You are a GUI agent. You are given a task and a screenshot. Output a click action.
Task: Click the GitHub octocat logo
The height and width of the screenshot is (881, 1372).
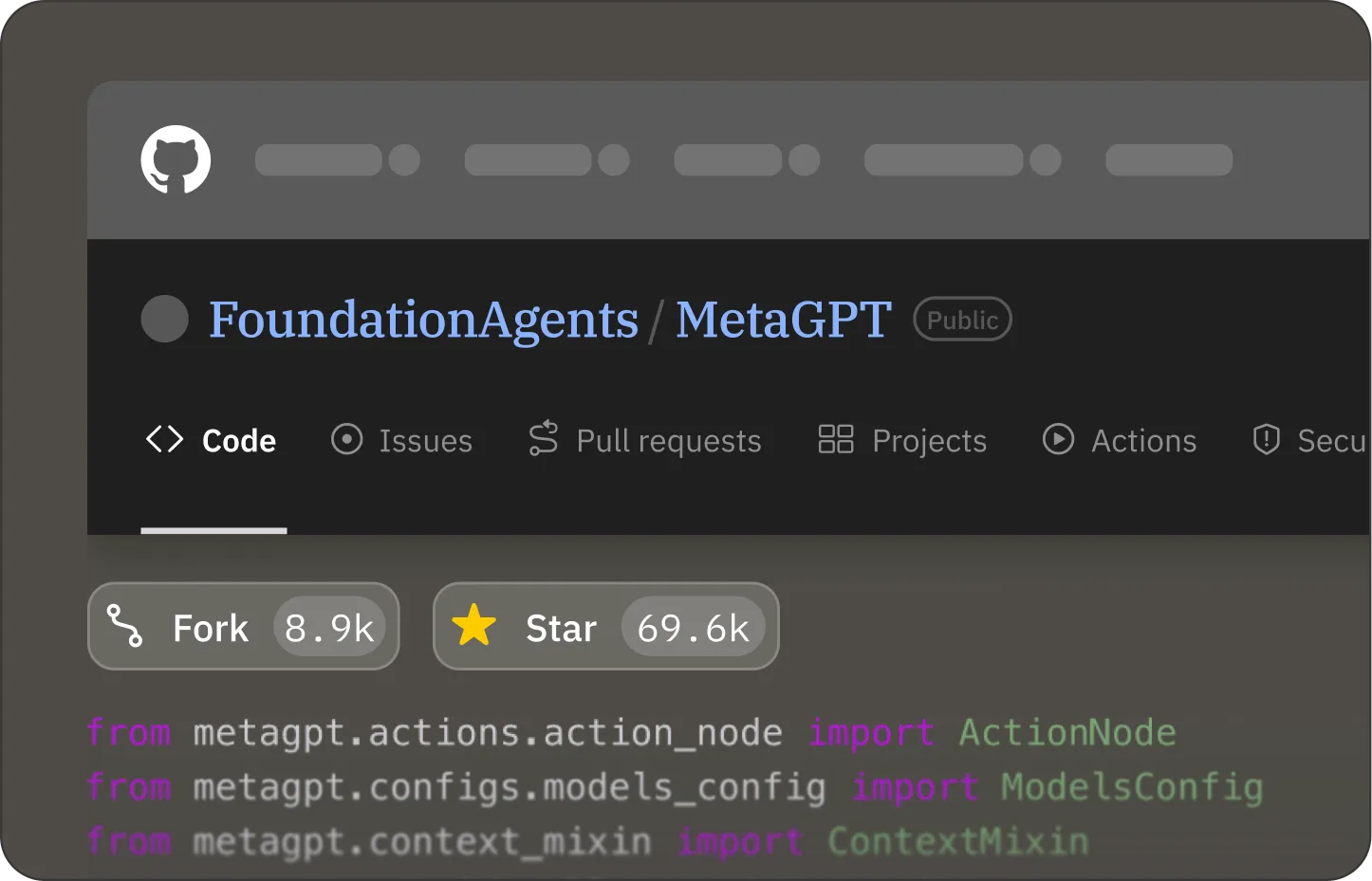pyautogui.click(x=176, y=159)
